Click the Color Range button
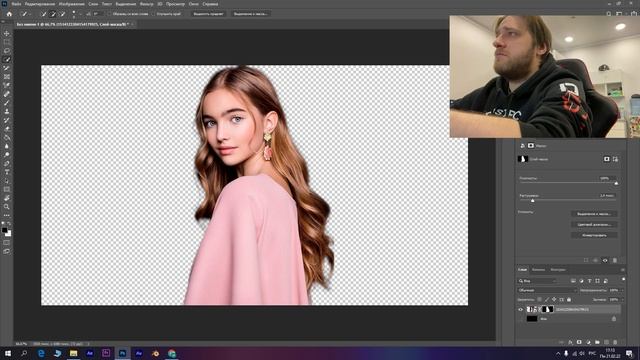The image size is (640, 360). pos(594,224)
